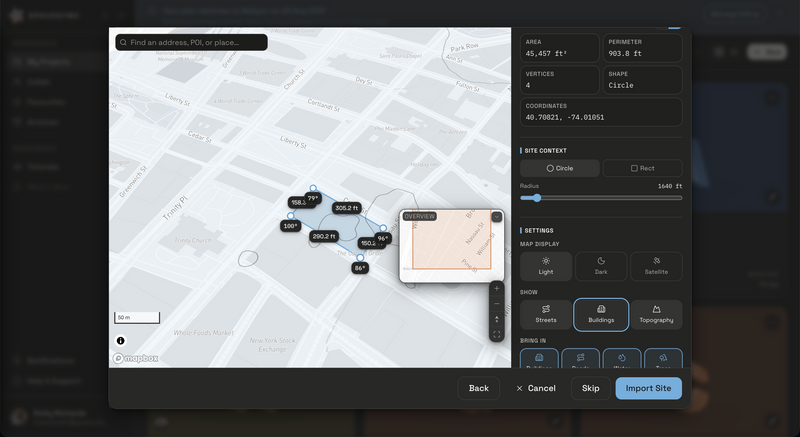Click the Whole Foods Market map label

click(204, 332)
